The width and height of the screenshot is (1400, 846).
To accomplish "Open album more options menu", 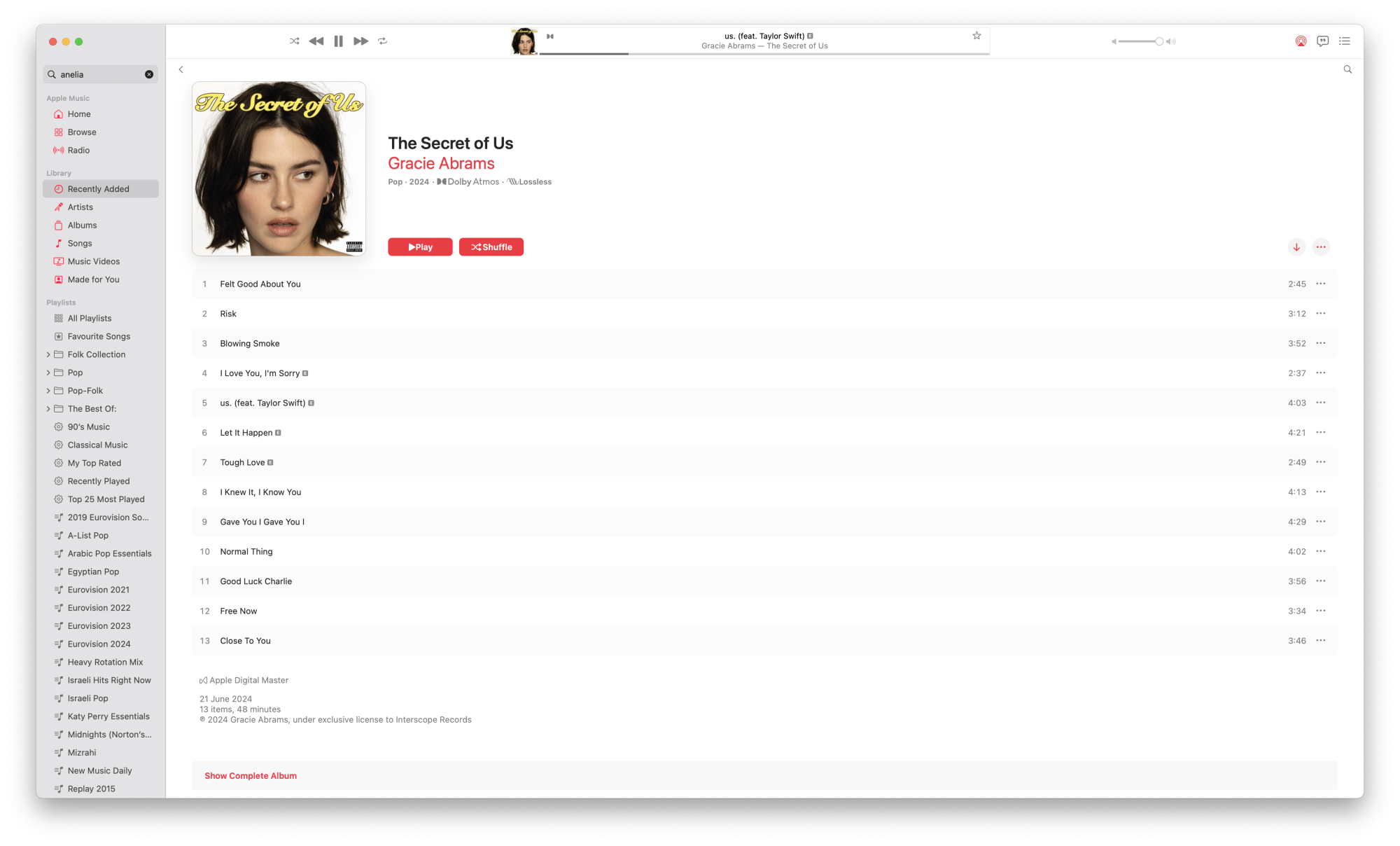I will [x=1321, y=247].
